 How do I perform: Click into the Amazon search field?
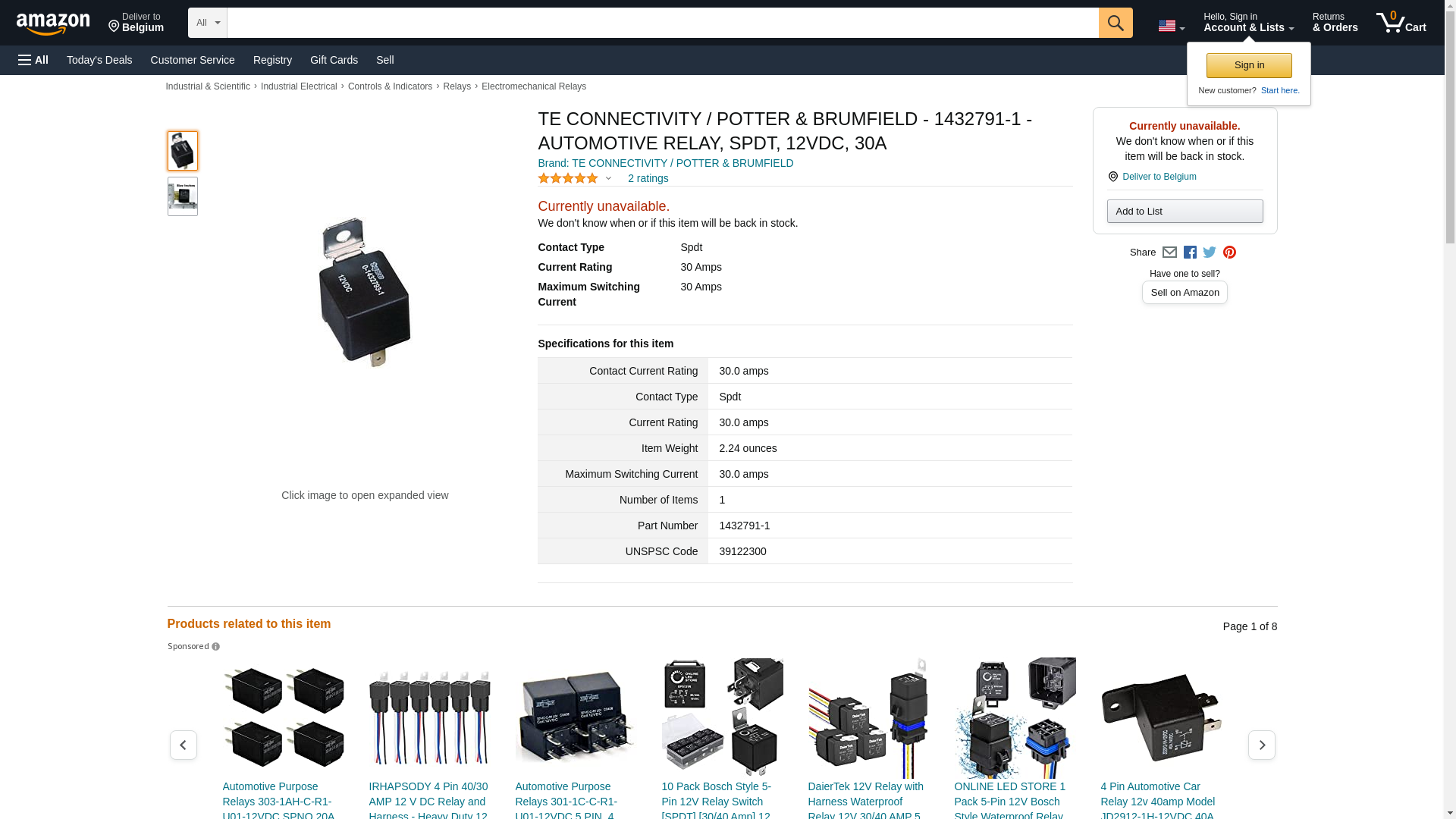pos(662,23)
